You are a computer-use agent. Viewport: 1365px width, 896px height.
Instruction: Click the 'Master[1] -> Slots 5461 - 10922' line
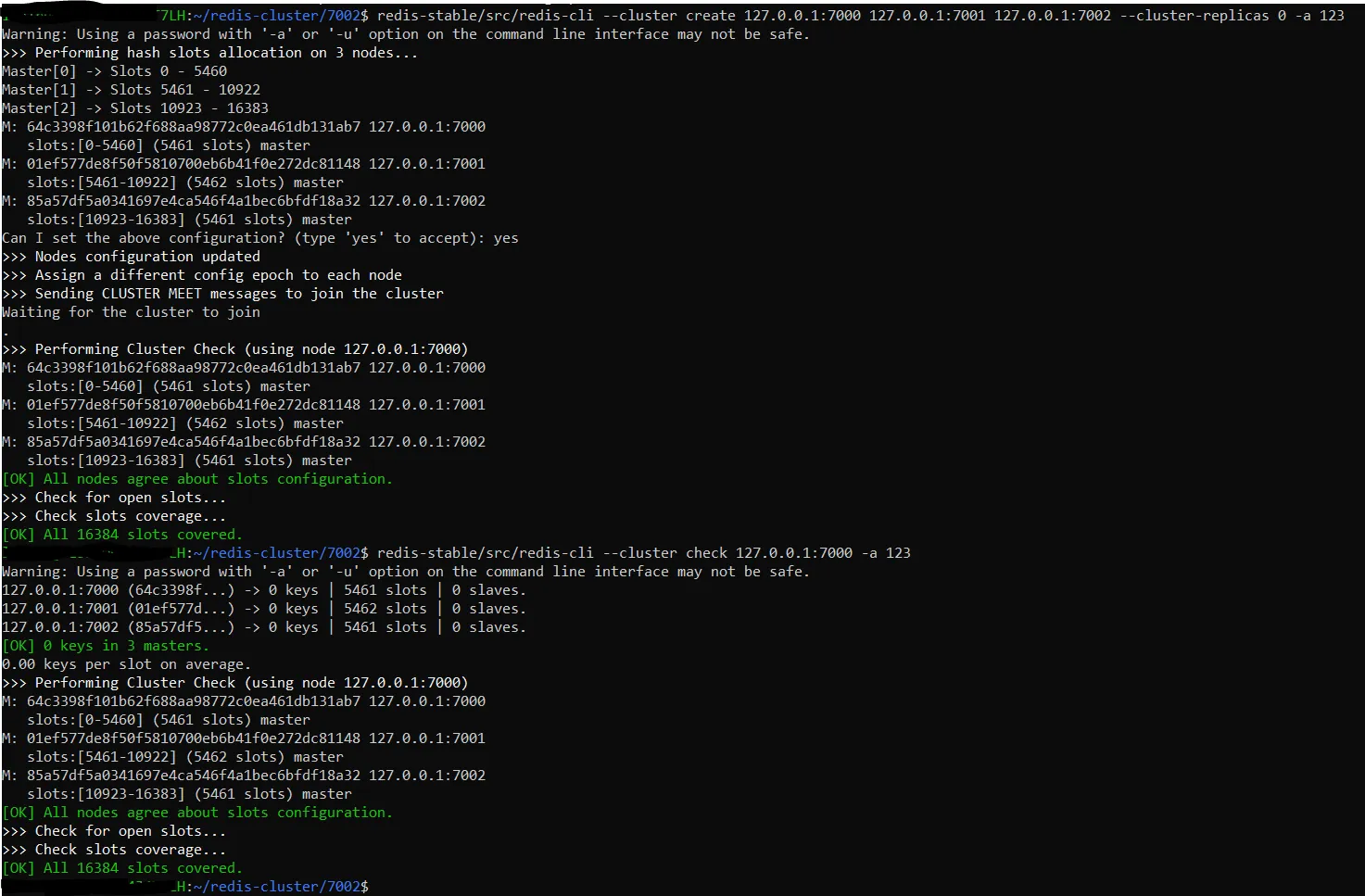(x=132, y=90)
